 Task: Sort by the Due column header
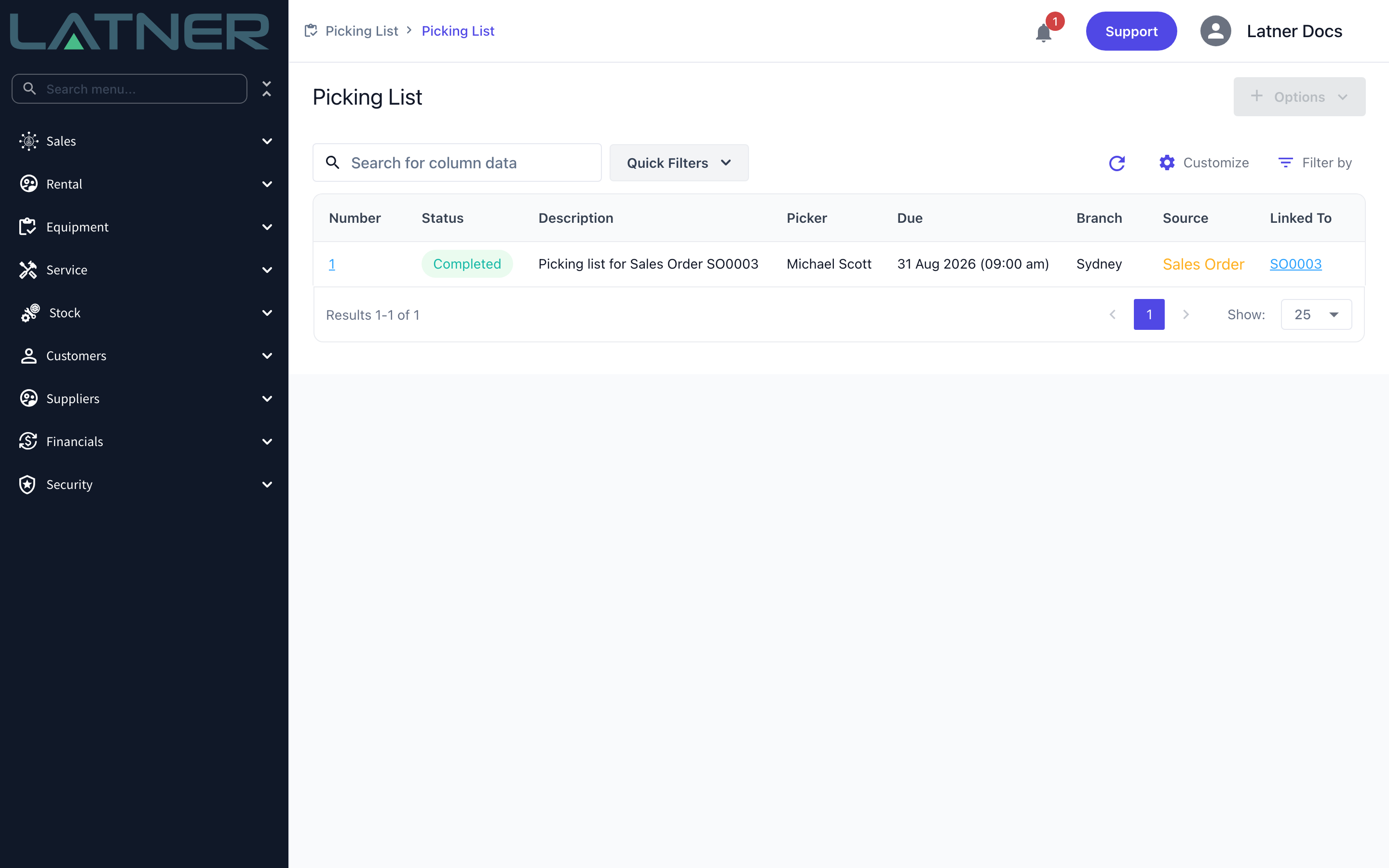[910, 218]
